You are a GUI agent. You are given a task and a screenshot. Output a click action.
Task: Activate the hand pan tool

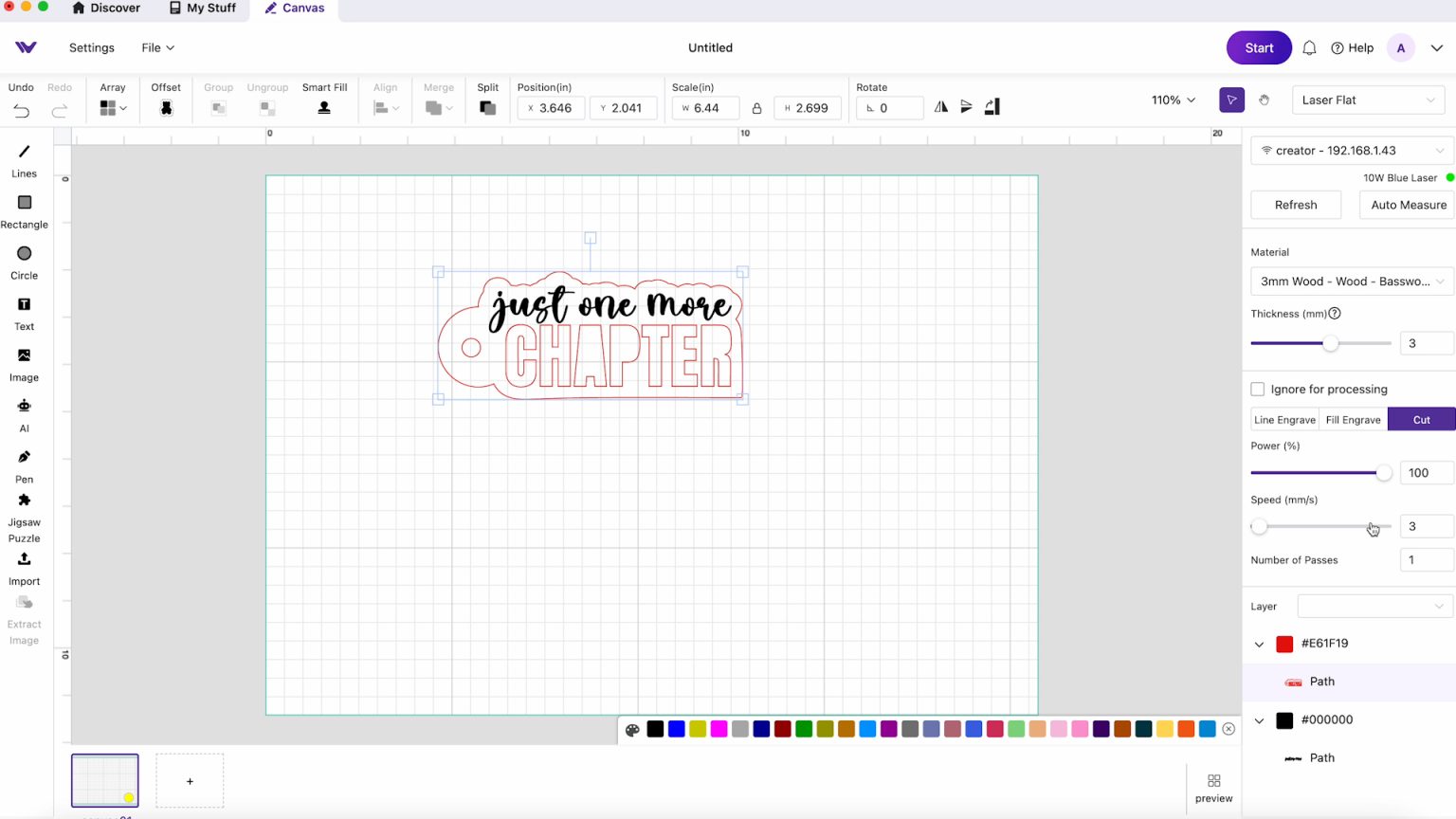coord(1264,100)
